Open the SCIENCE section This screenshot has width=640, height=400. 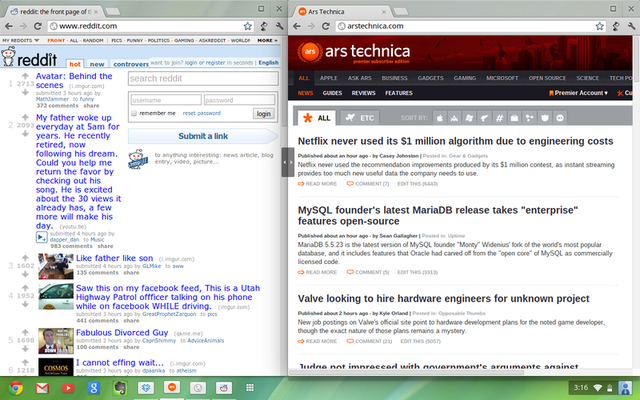coord(587,78)
